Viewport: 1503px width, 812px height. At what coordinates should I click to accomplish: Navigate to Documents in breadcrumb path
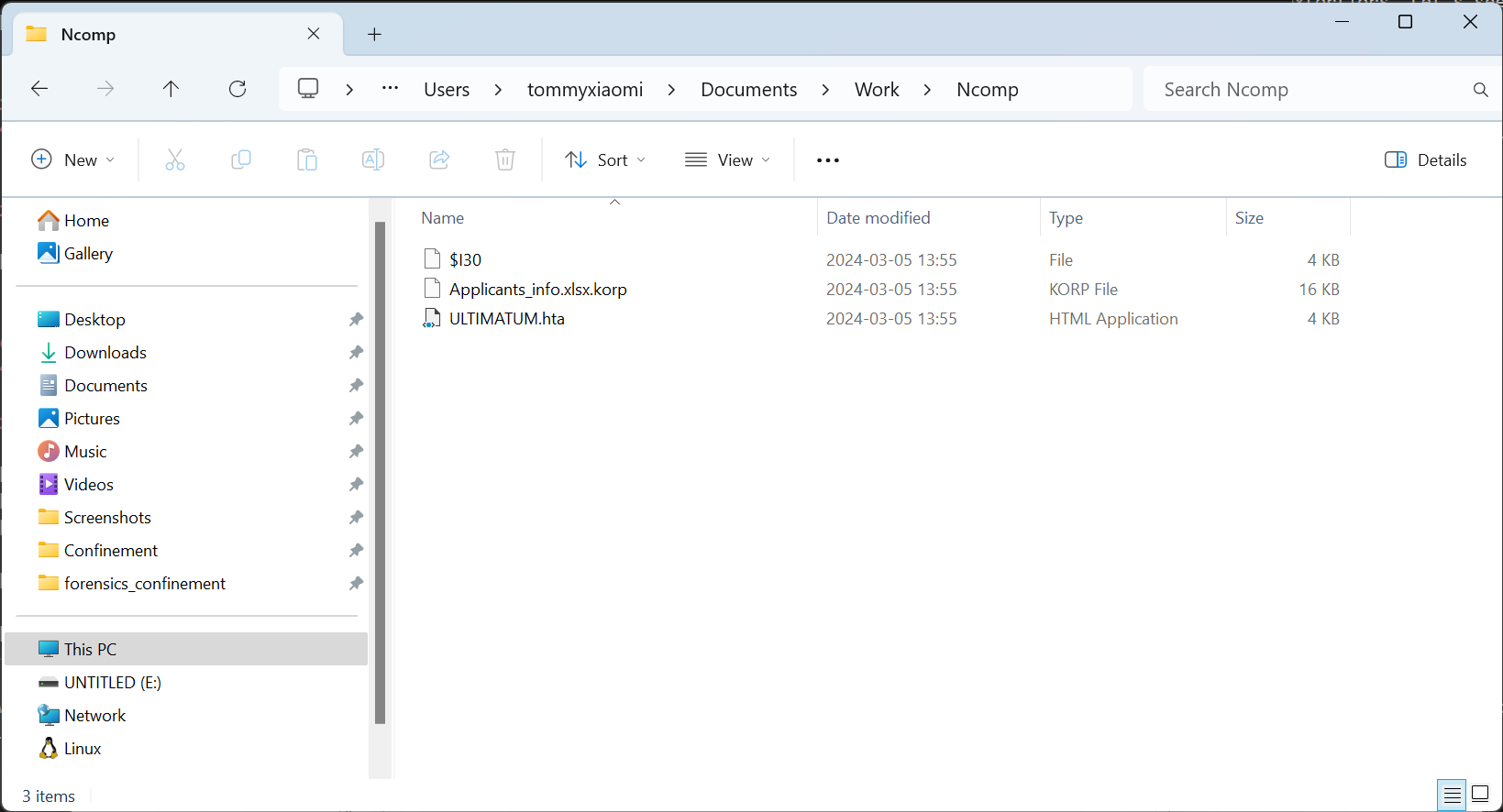[748, 90]
